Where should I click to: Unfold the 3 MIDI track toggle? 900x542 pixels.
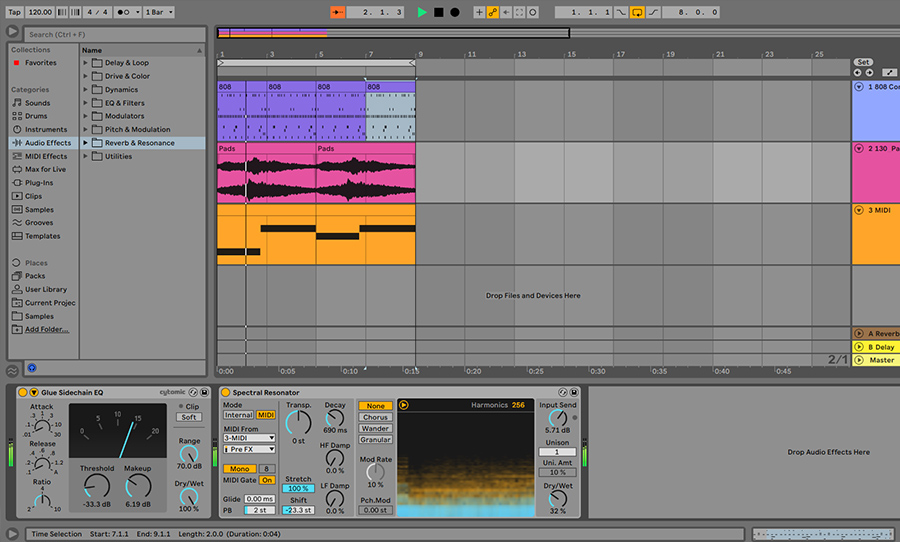tap(859, 210)
